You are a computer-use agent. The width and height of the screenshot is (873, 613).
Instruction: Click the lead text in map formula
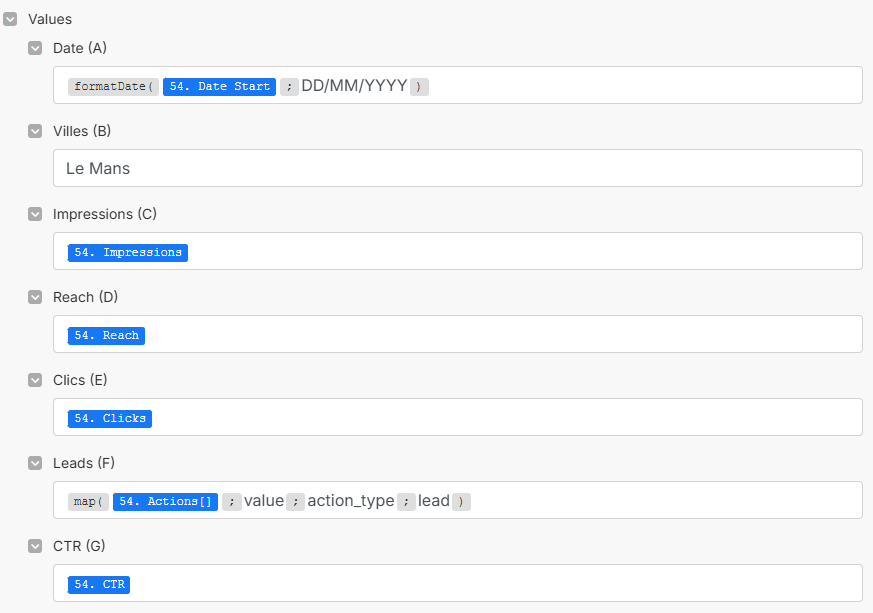434,501
